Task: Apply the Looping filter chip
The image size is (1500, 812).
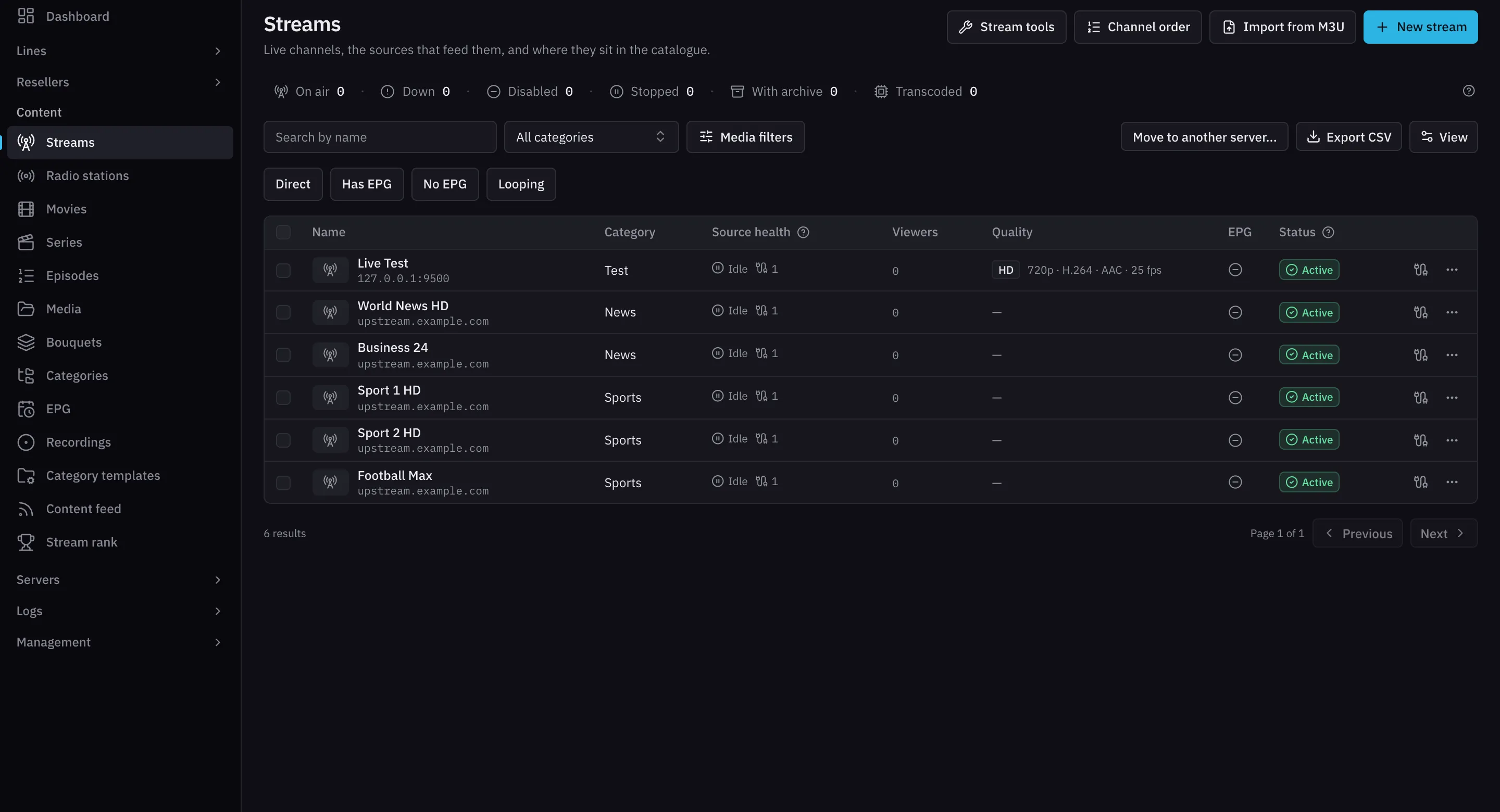Action: [521, 184]
